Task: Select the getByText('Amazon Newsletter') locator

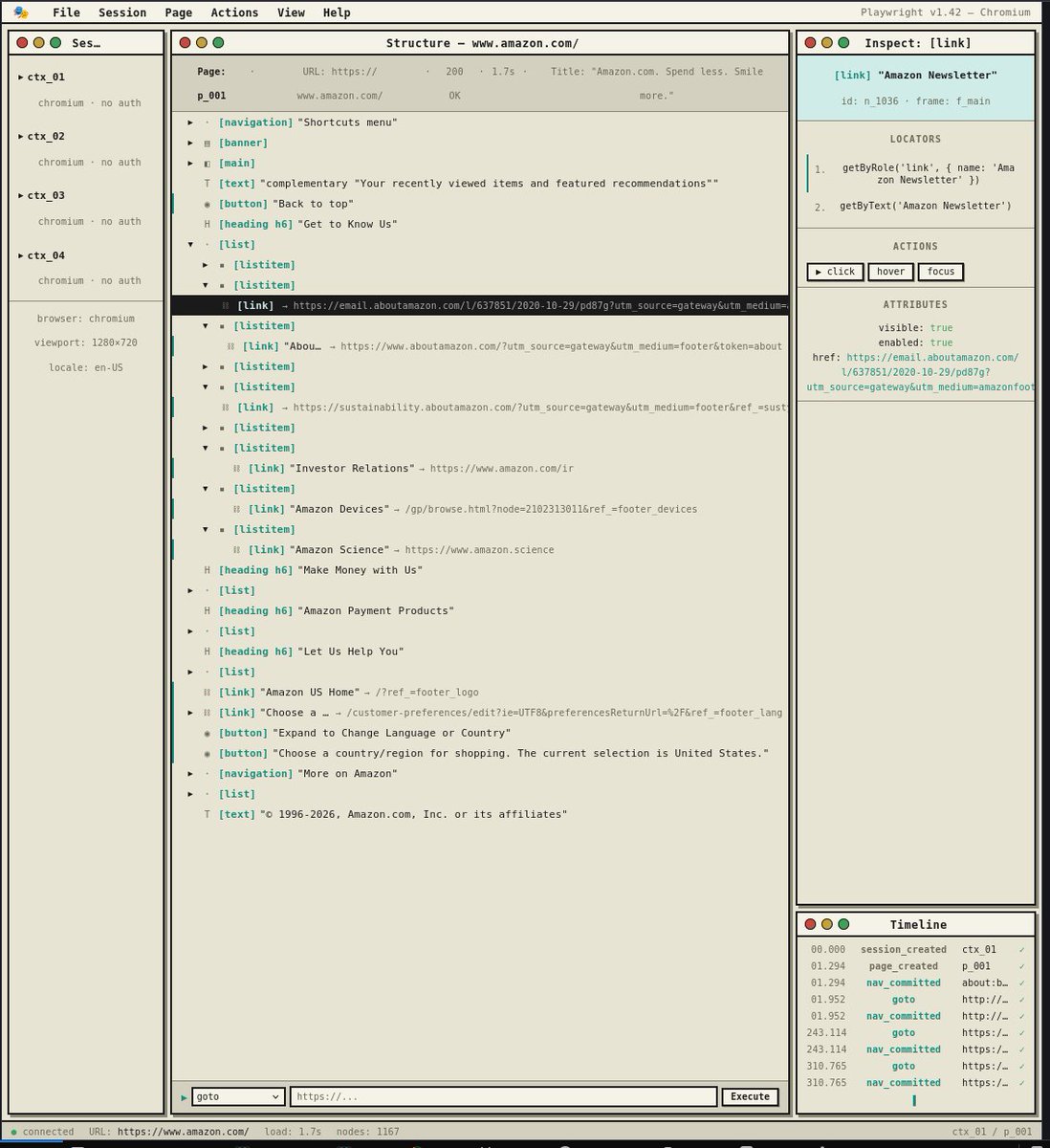Action: pos(915,207)
